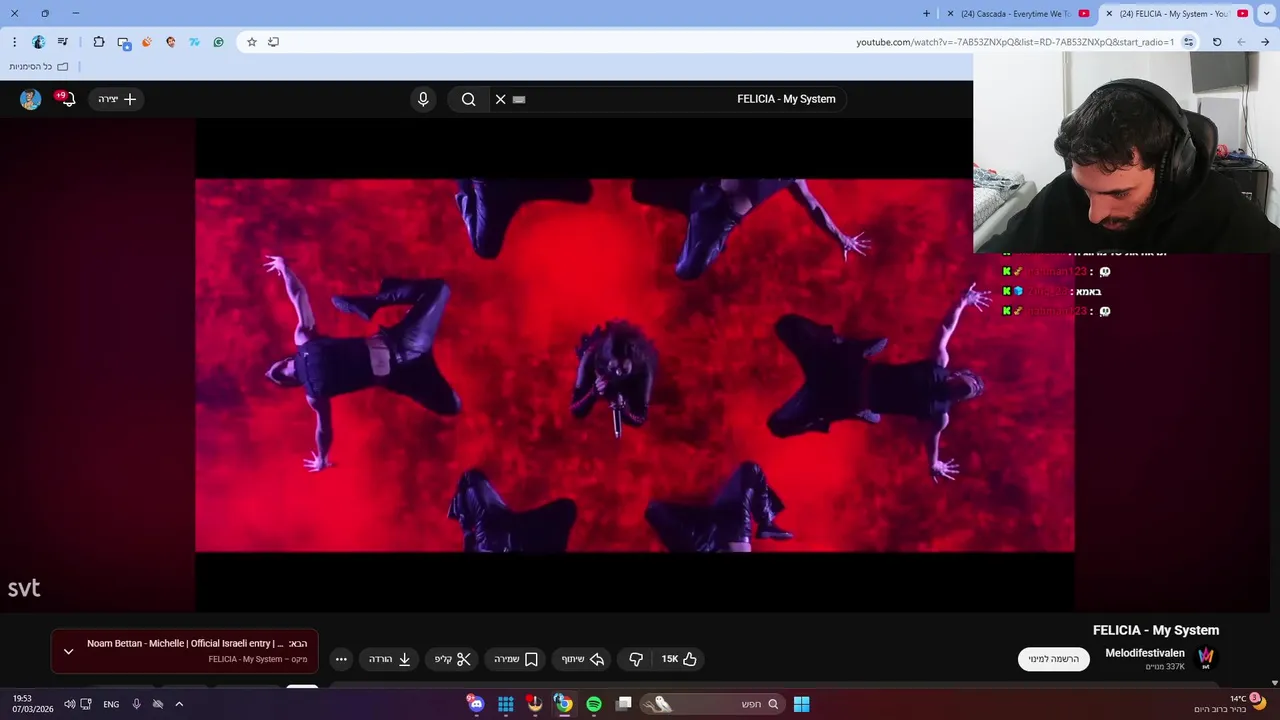Screen dimensions: 1280x720
Task: Save video to playlist
Action: (x=516, y=659)
